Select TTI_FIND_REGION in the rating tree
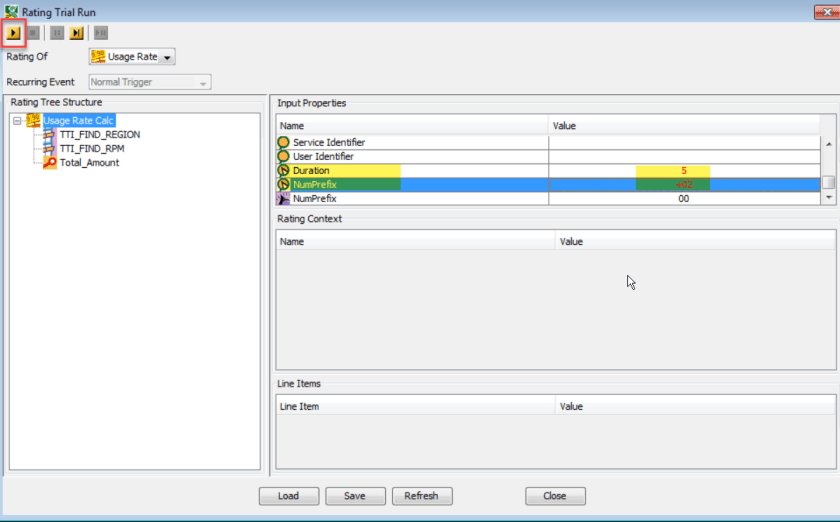Image resolution: width=840 pixels, height=522 pixels. [100, 135]
